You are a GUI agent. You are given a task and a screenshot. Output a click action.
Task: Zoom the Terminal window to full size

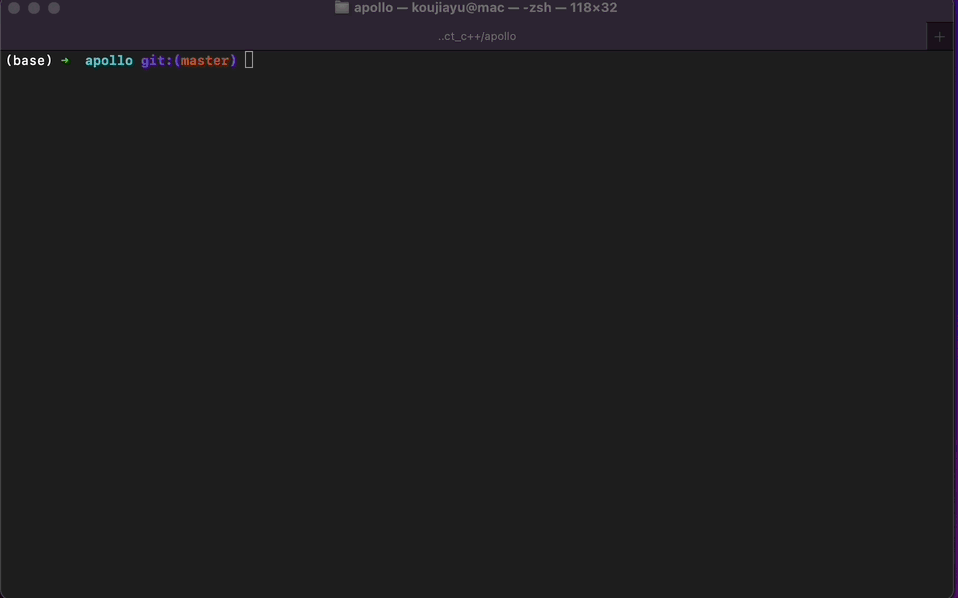[x=54, y=8]
